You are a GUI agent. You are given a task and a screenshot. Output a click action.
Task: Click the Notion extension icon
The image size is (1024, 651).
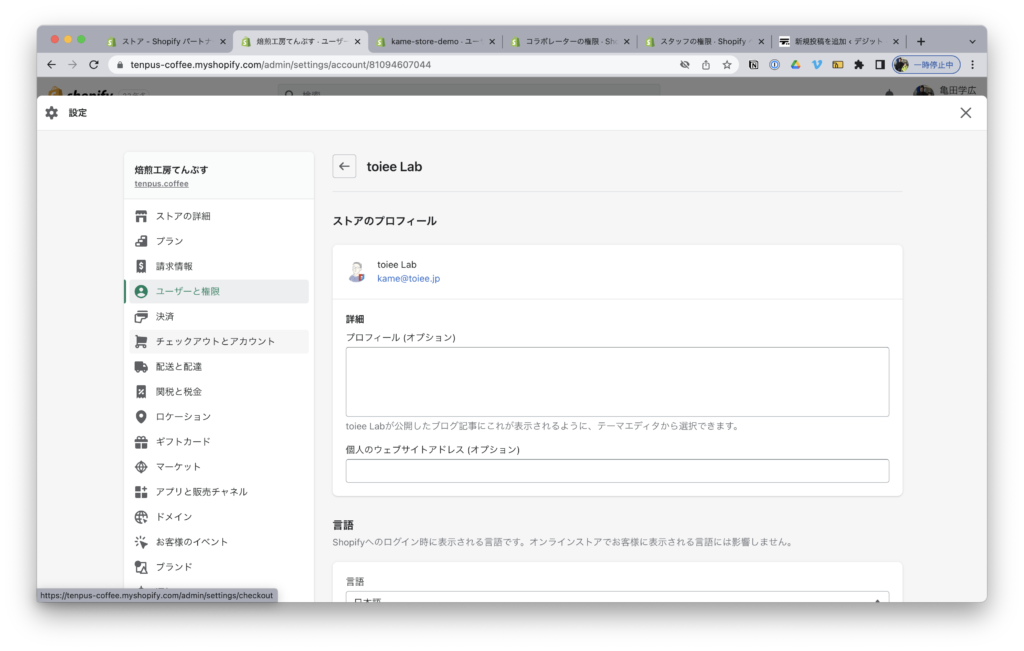pos(753,65)
